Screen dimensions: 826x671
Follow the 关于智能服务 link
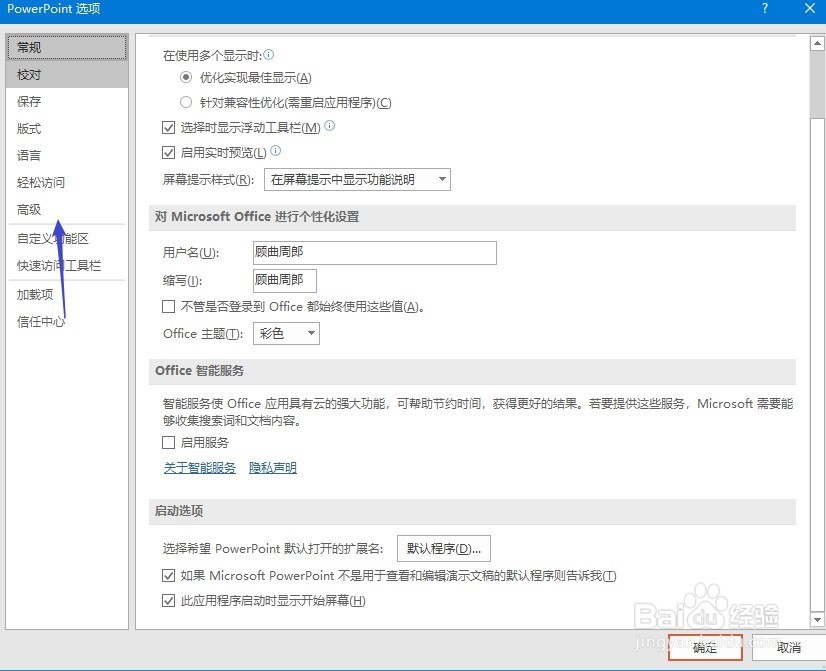199,467
